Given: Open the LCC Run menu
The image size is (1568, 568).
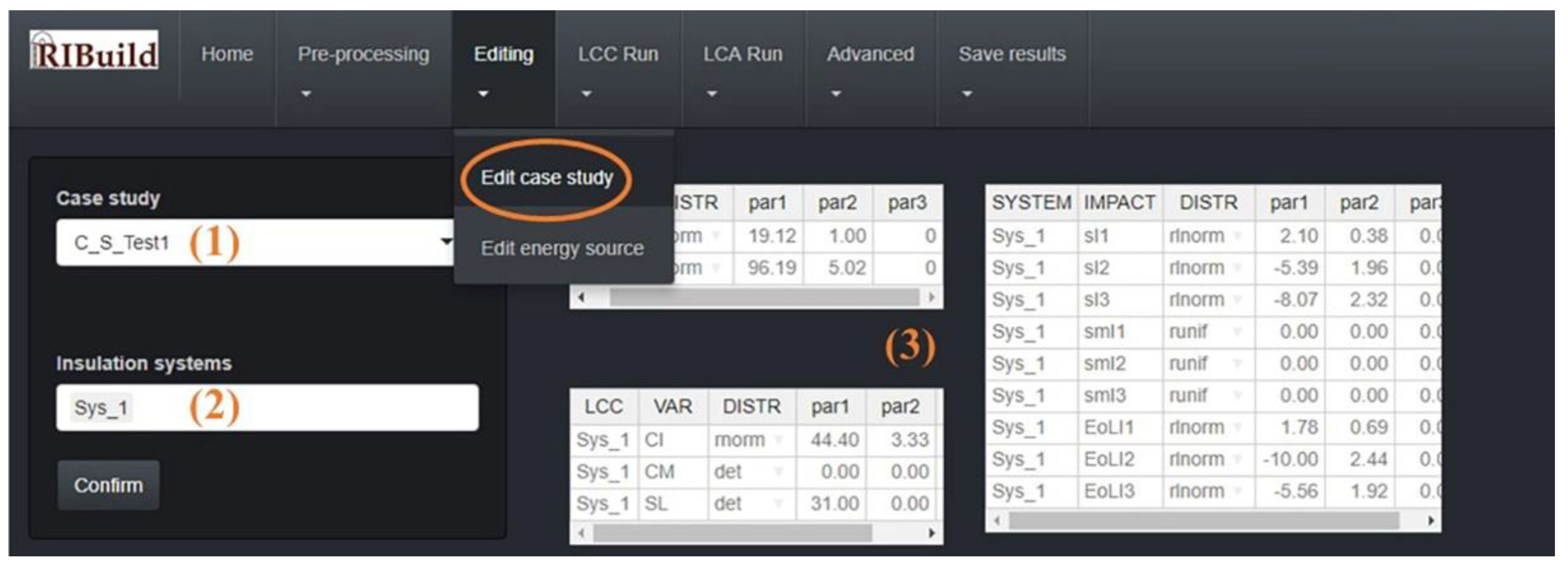Looking at the screenshot, I should 618,55.
